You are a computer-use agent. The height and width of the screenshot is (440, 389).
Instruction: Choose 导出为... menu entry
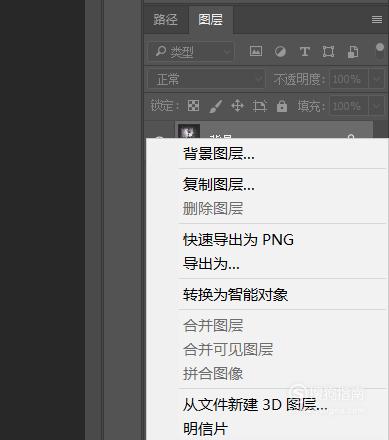[211, 264]
